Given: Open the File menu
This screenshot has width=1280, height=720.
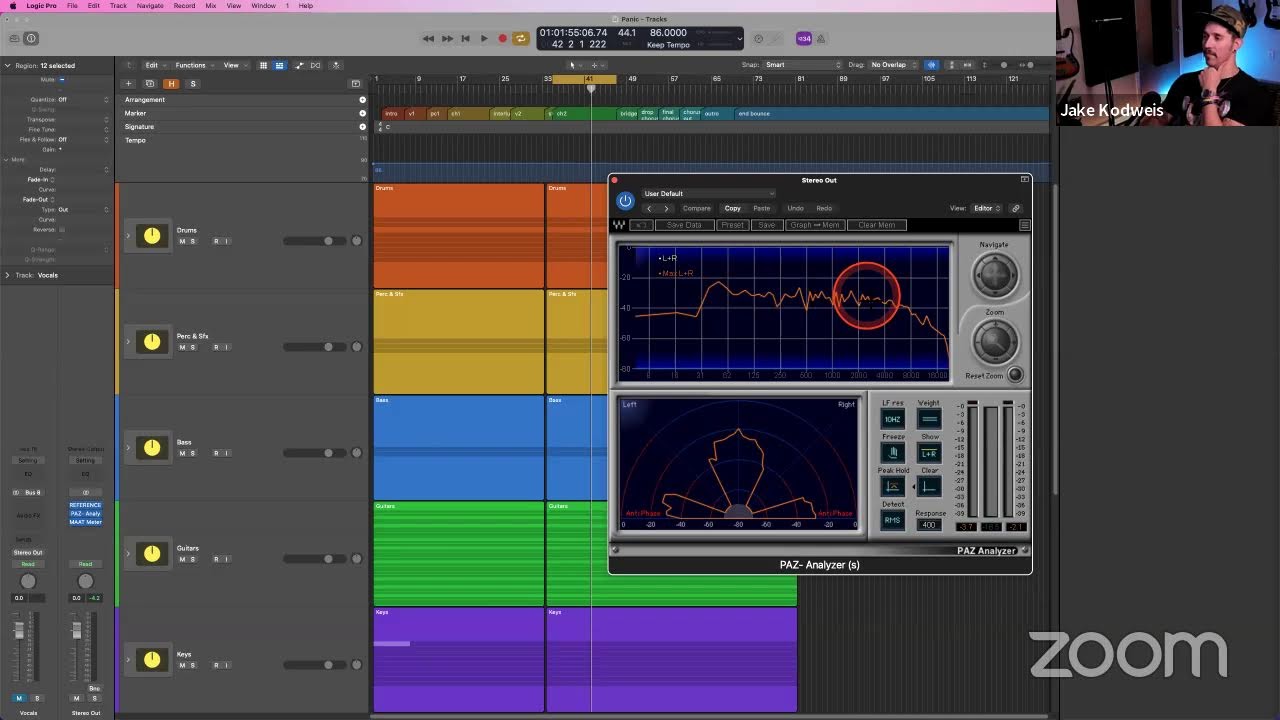Looking at the screenshot, I should (x=72, y=6).
